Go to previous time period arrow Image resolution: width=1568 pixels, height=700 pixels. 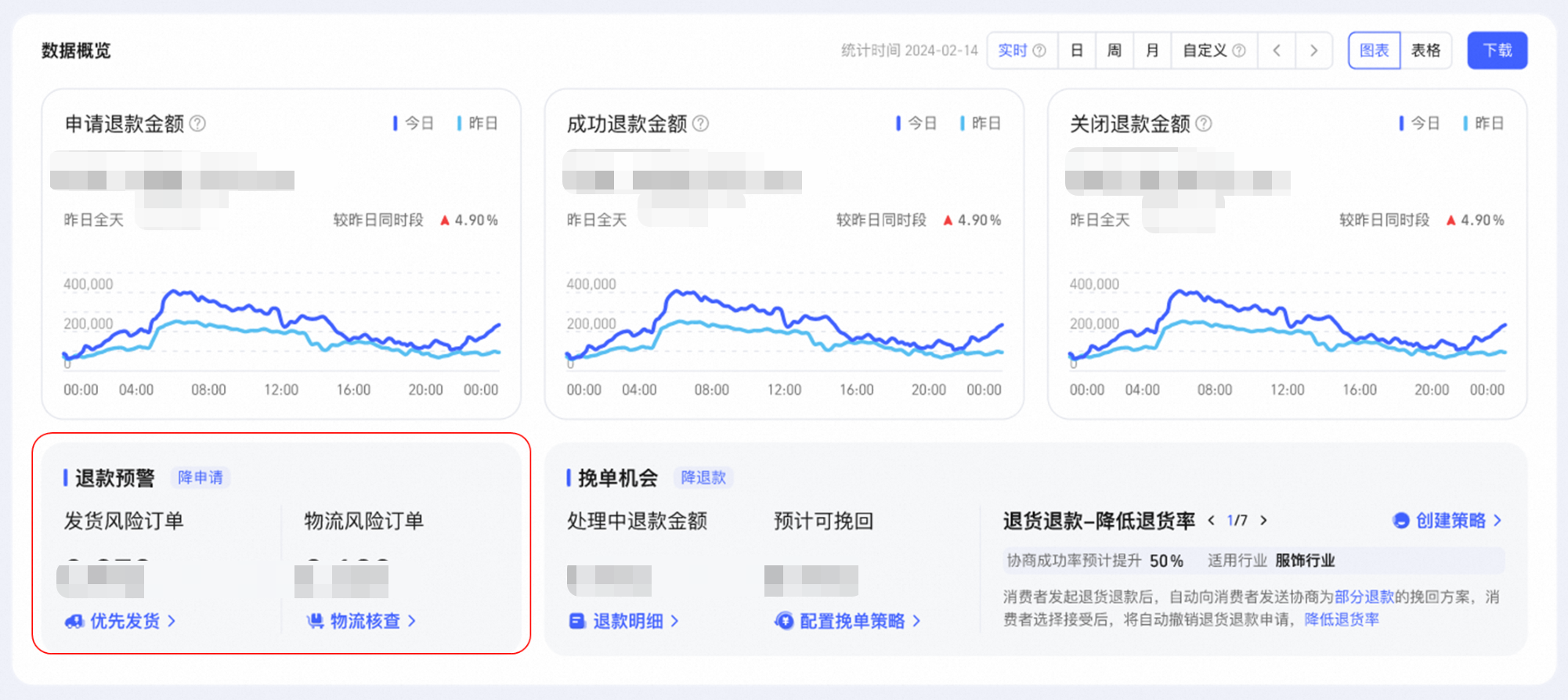pos(1277,51)
